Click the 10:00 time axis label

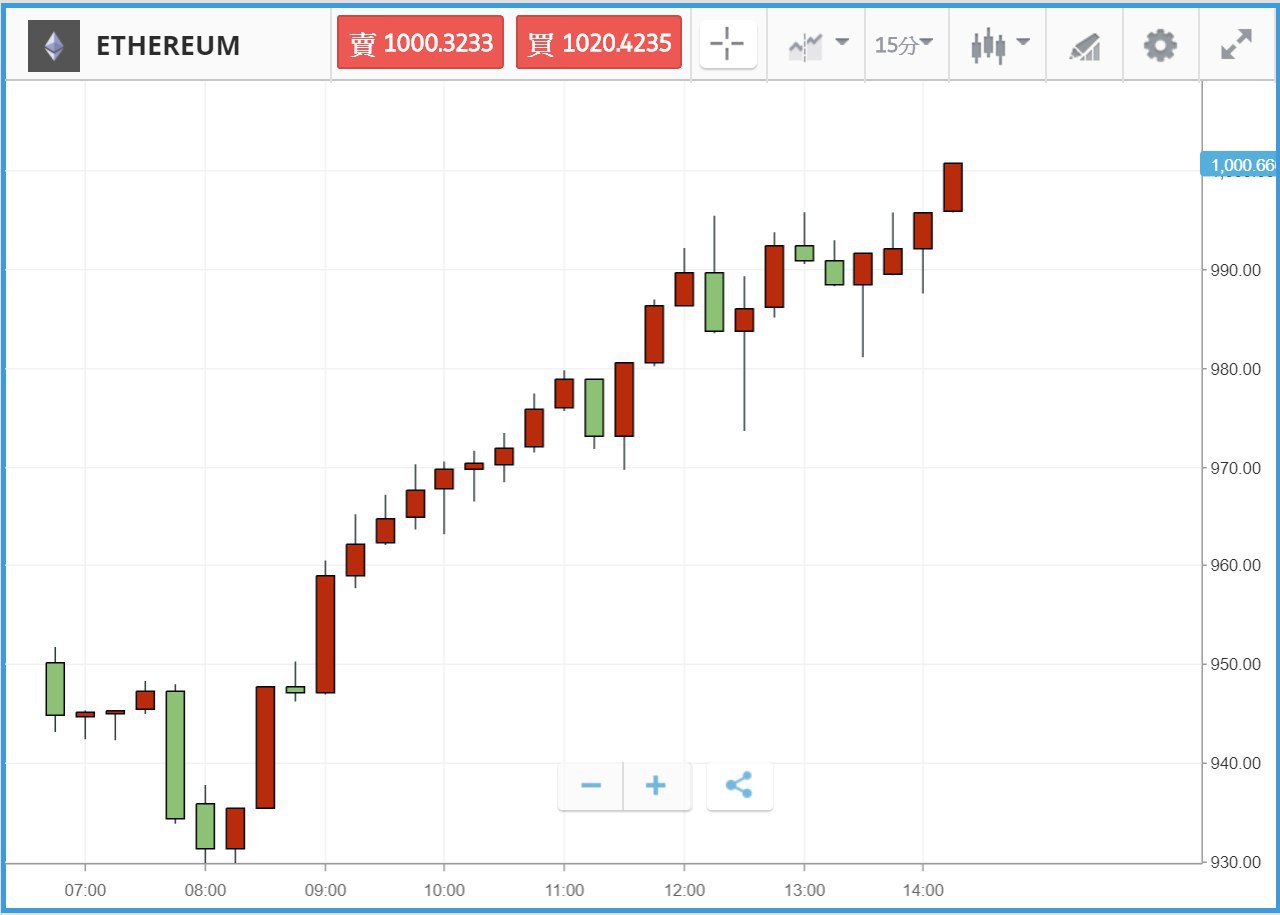[x=444, y=889]
